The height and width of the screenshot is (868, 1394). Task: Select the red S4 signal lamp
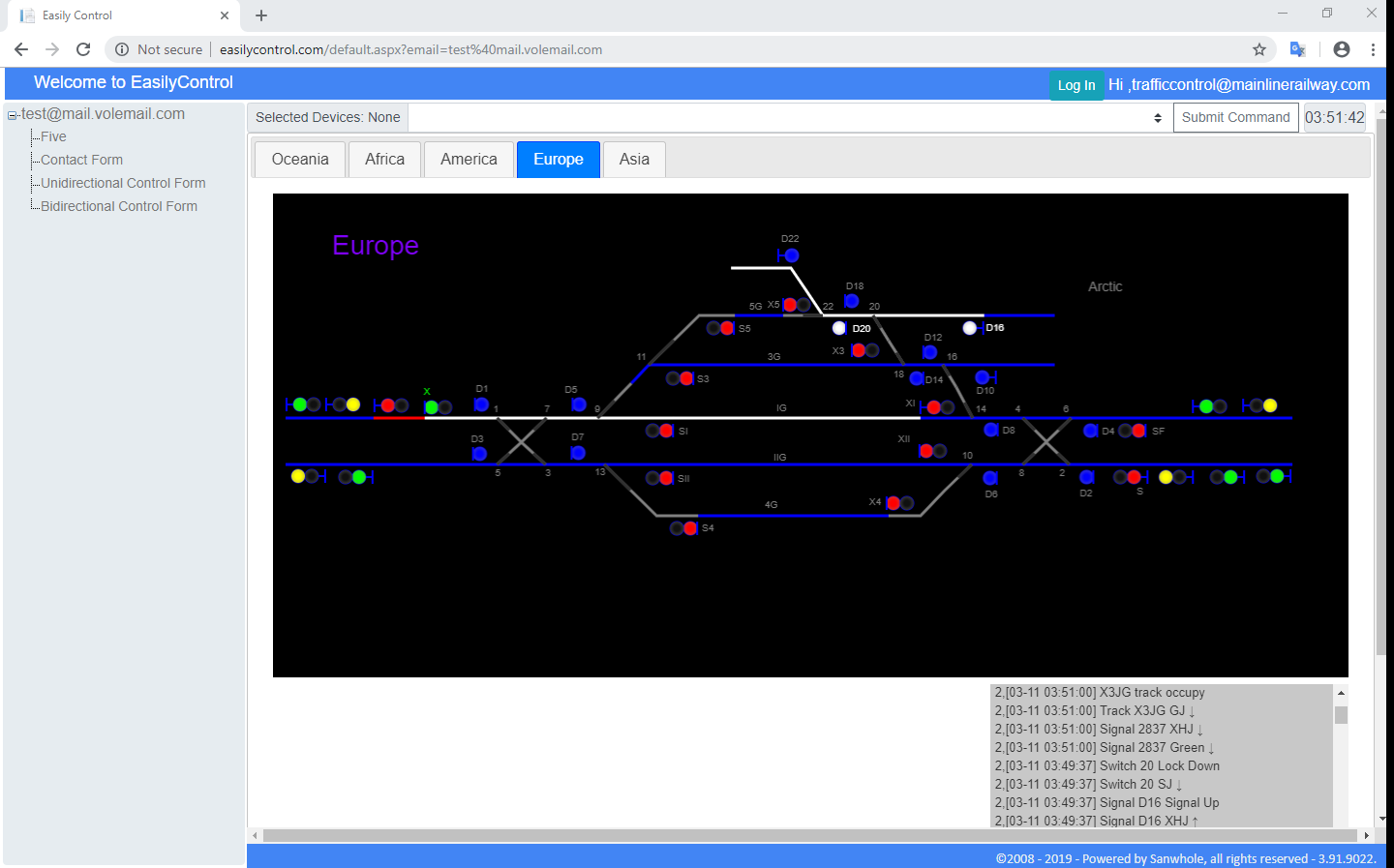tap(690, 528)
